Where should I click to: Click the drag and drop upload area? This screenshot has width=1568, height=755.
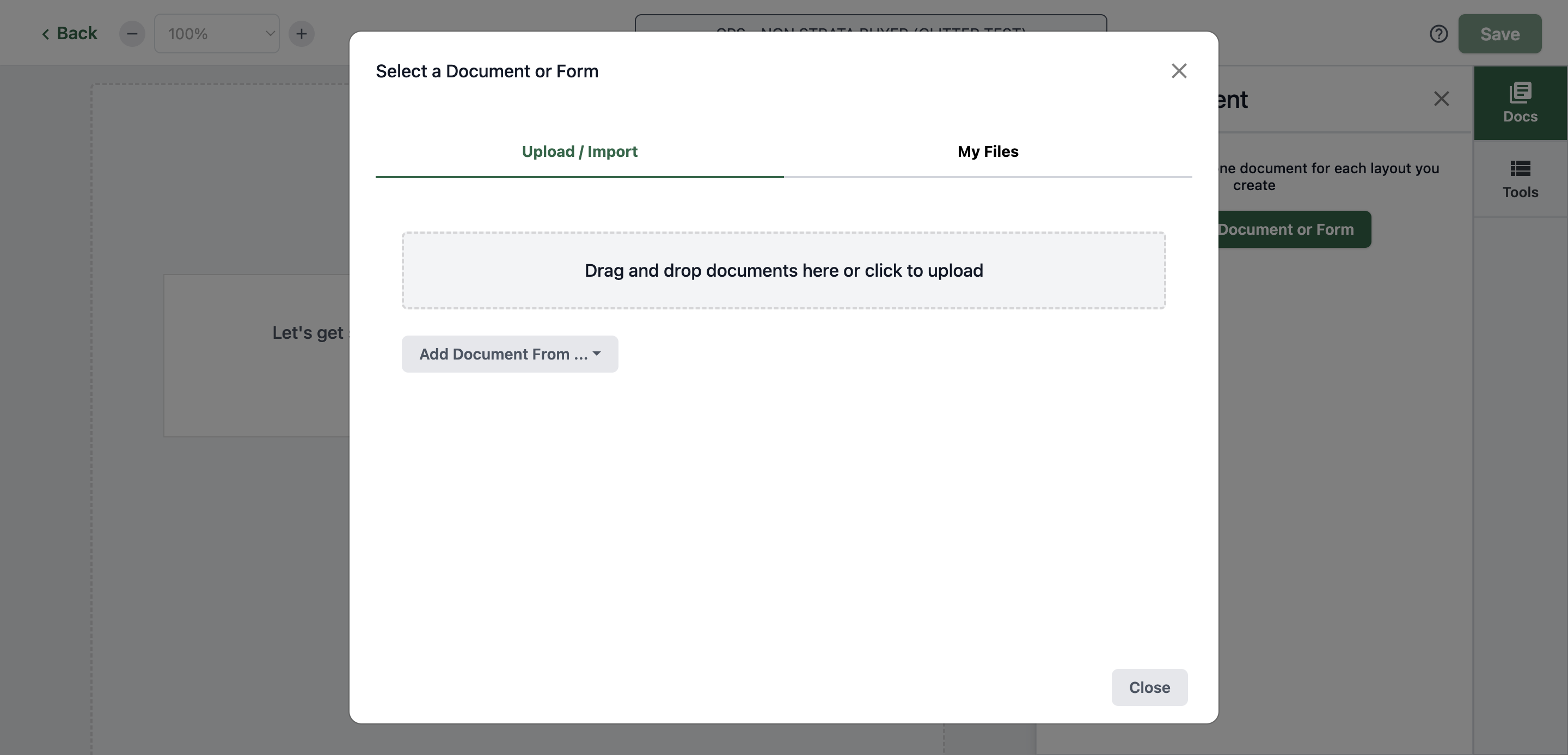[783, 270]
